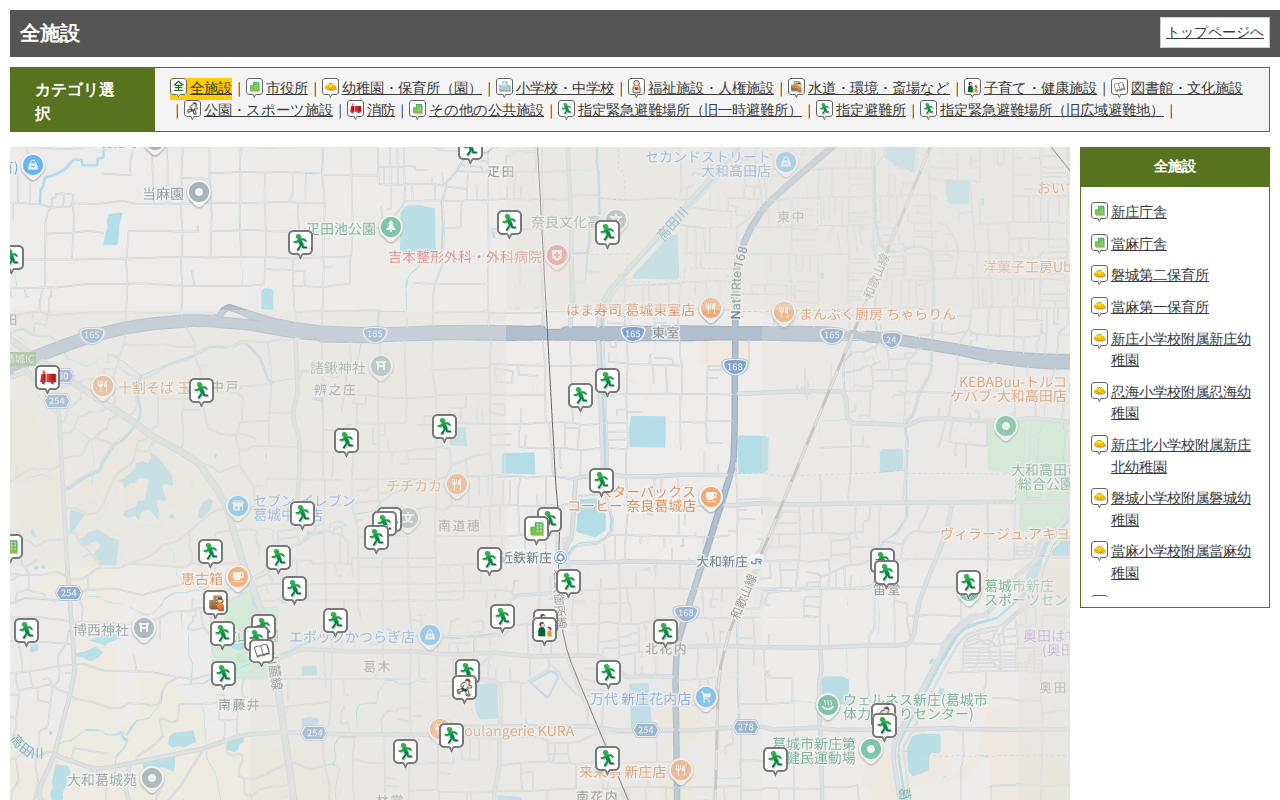Select the 全施設 category
This screenshot has width=1280, height=800.
click(210, 88)
